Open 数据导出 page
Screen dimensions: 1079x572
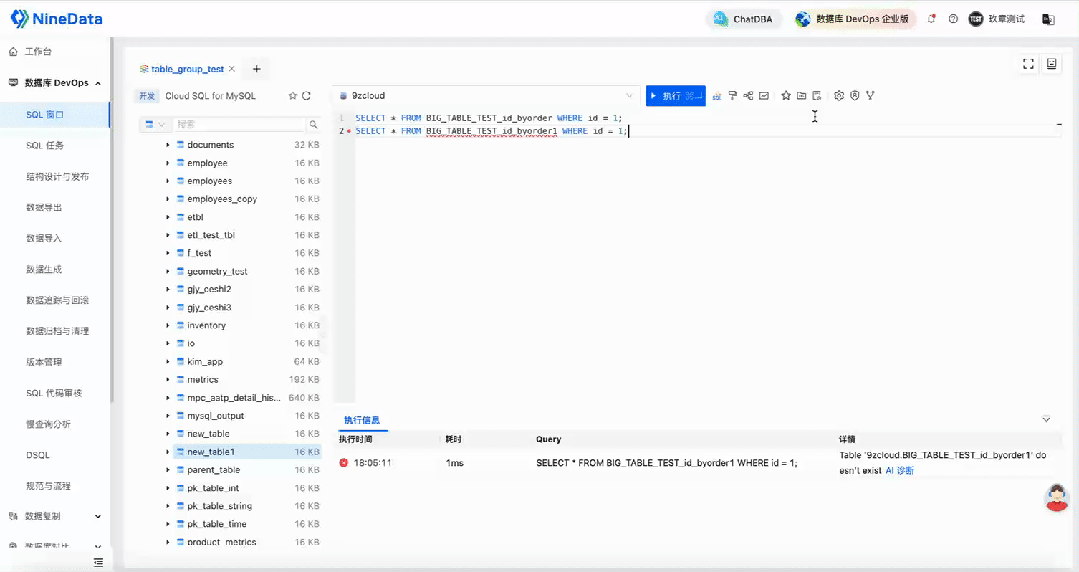pyautogui.click(x=44, y=207)
